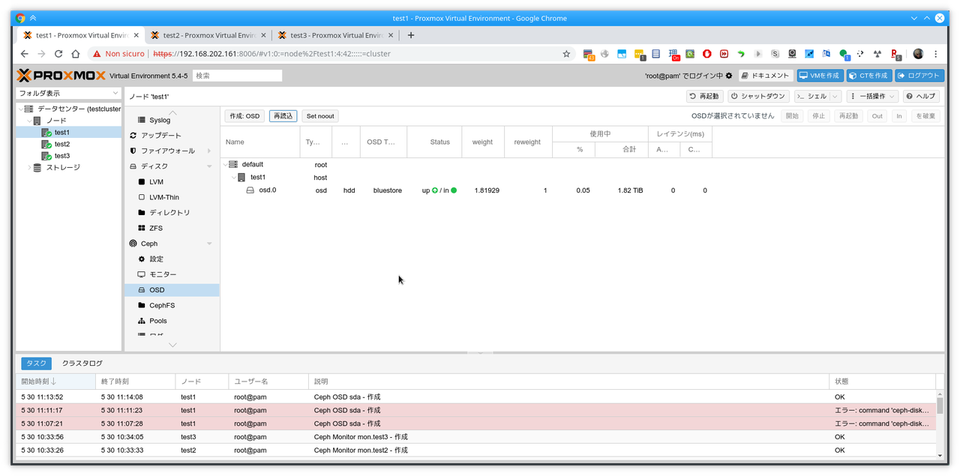Switch to the test2 browser tab
This screenshot has width=960, height=476.
pyautogui.click(x=207, y=35)
